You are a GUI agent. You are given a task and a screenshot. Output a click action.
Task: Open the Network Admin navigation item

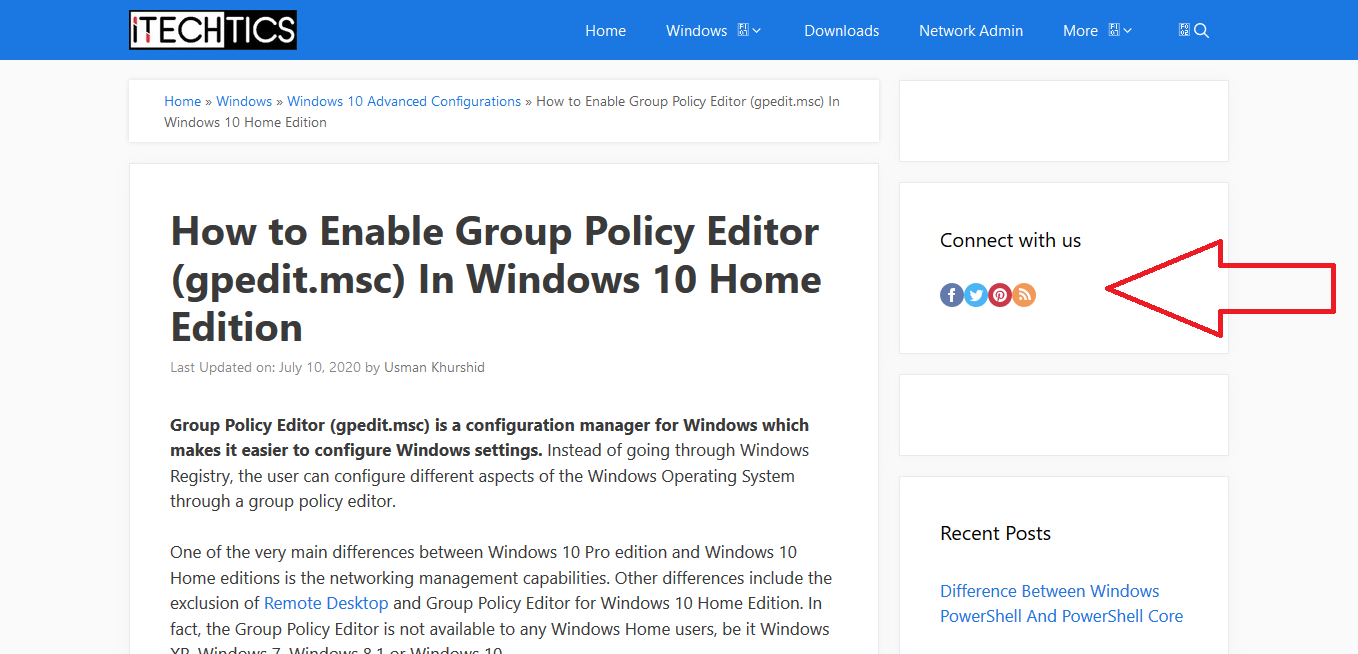tap(971, 31)
